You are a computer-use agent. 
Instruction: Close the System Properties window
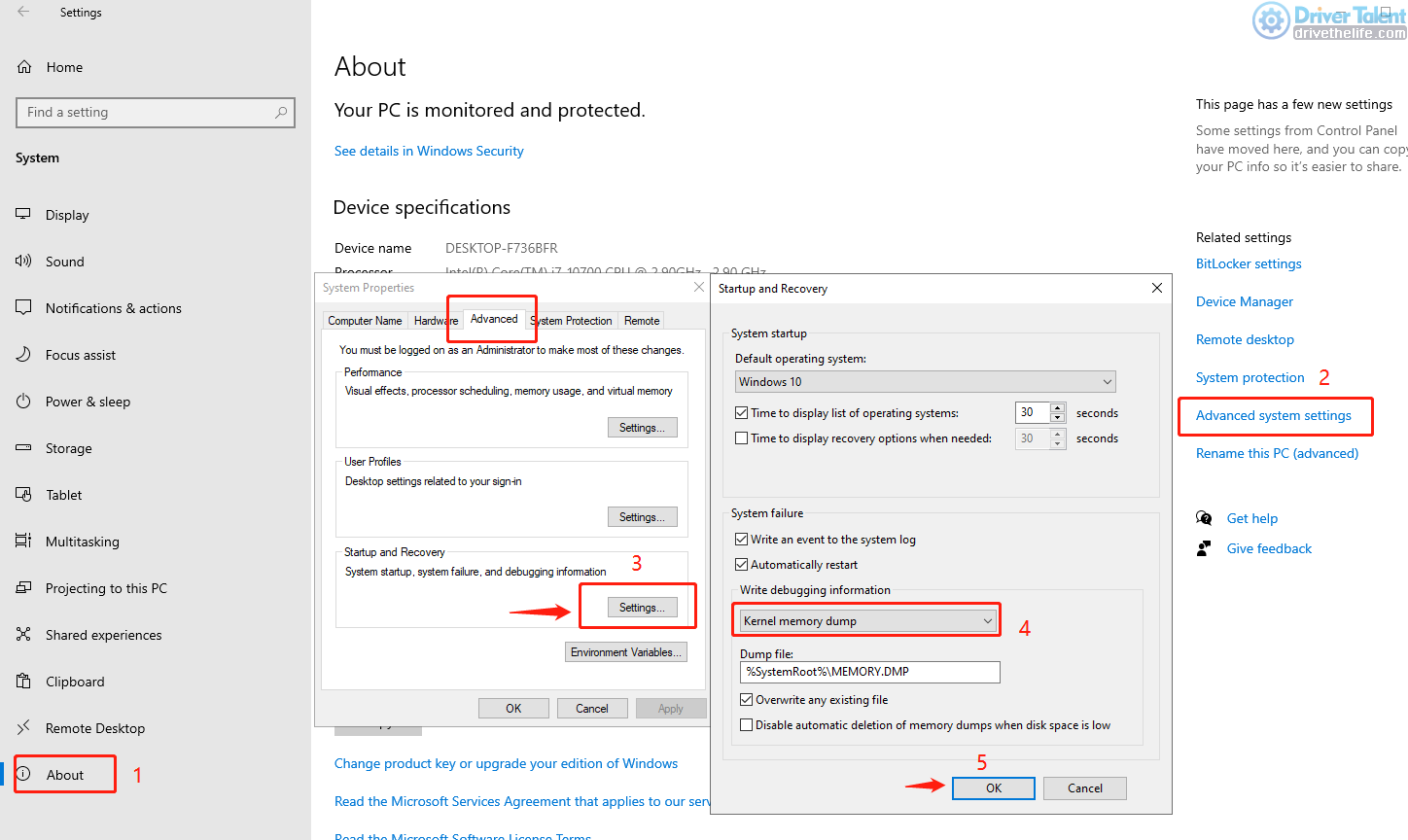(x=698, y=287)
